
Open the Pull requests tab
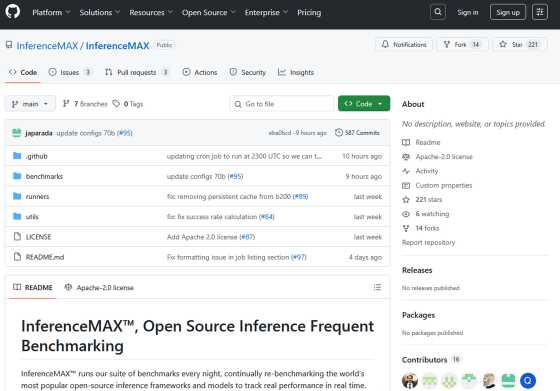[x=136, y=72]
